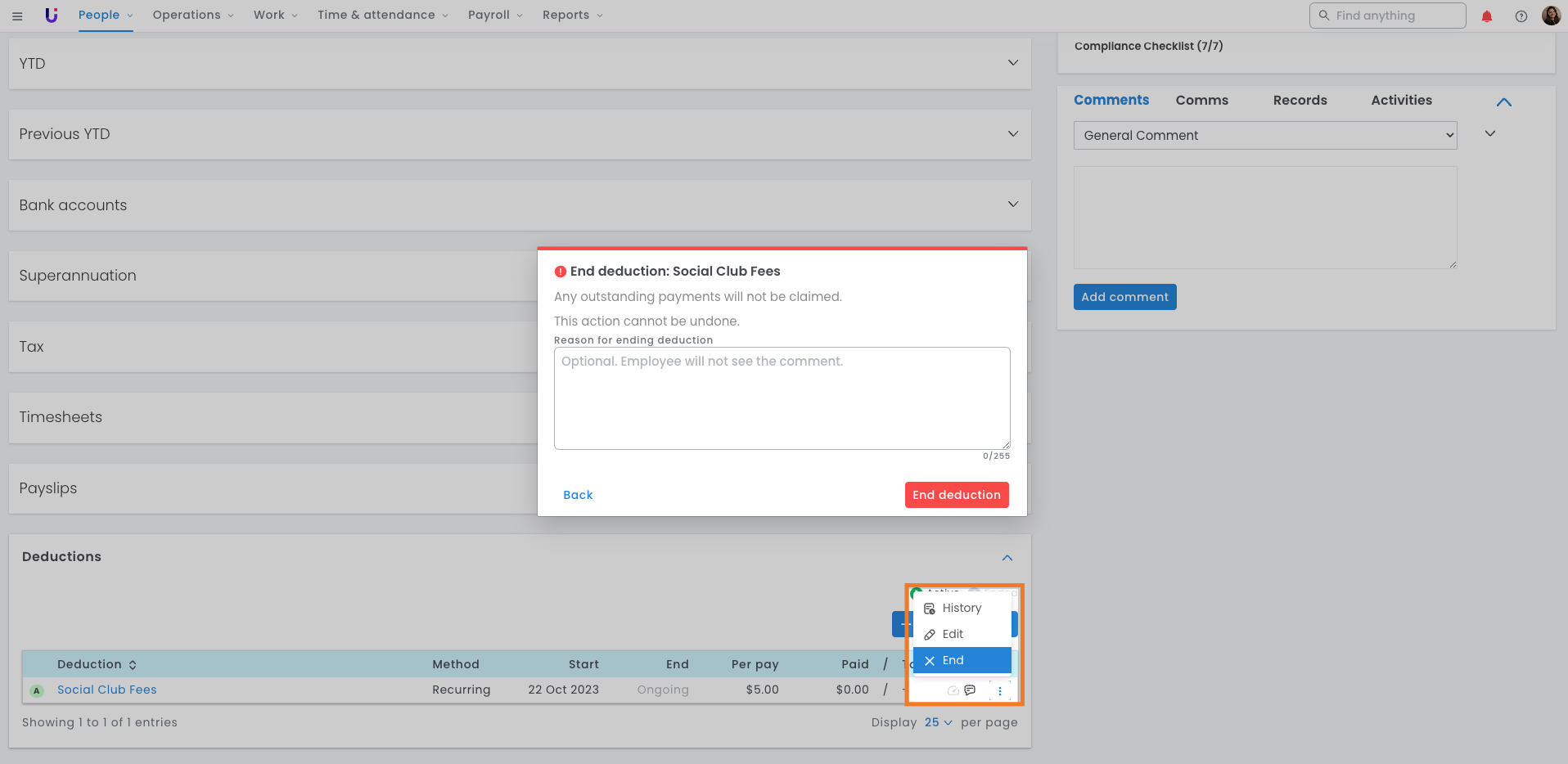Screen dimensions: 1568x764
Task: Sort by the Deduction column arrows
Action: pos(133,665)
